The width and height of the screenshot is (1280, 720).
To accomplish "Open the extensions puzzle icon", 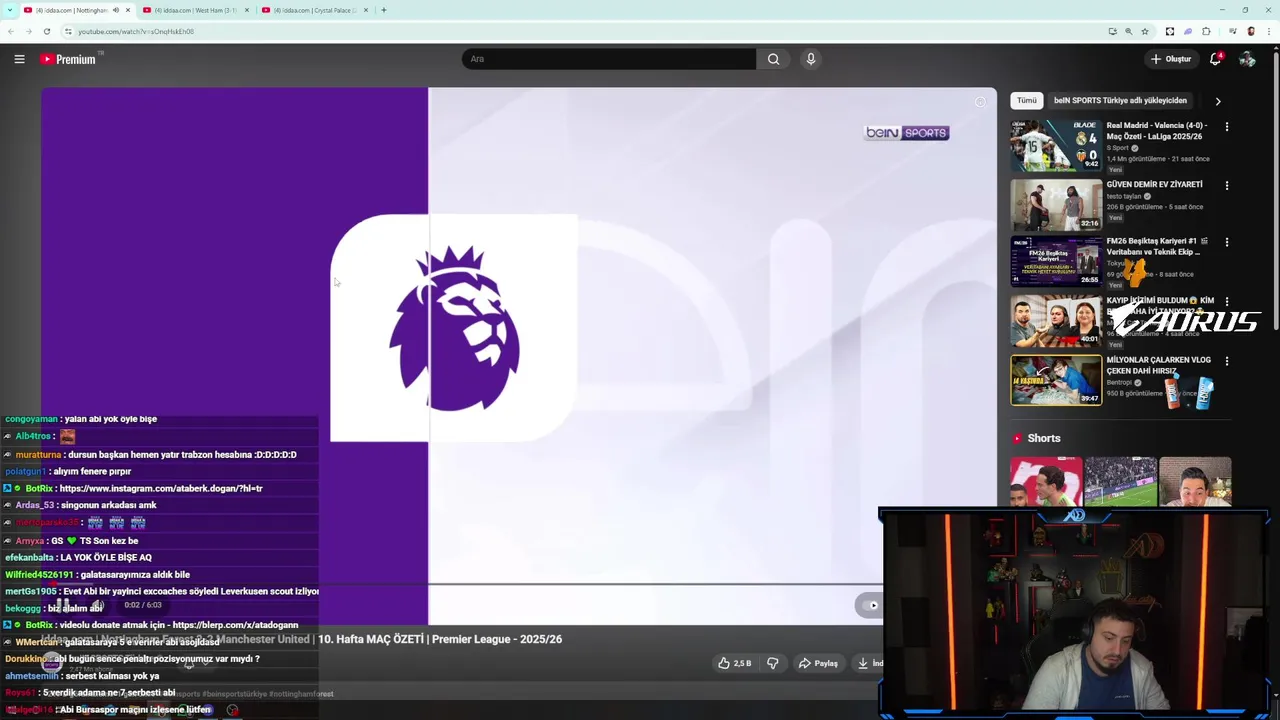I will tap(1206, 31).
